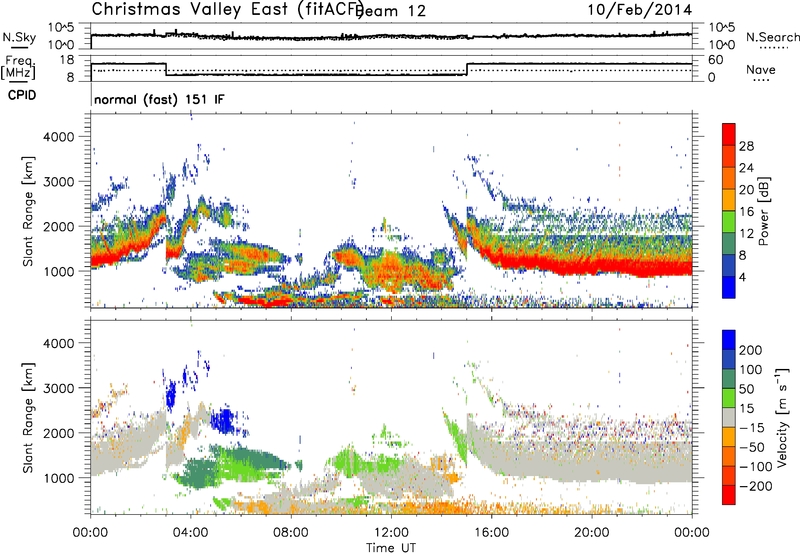
Task: Click the '-15' tick label on Velocity colorbar
Action: [752, 427]
